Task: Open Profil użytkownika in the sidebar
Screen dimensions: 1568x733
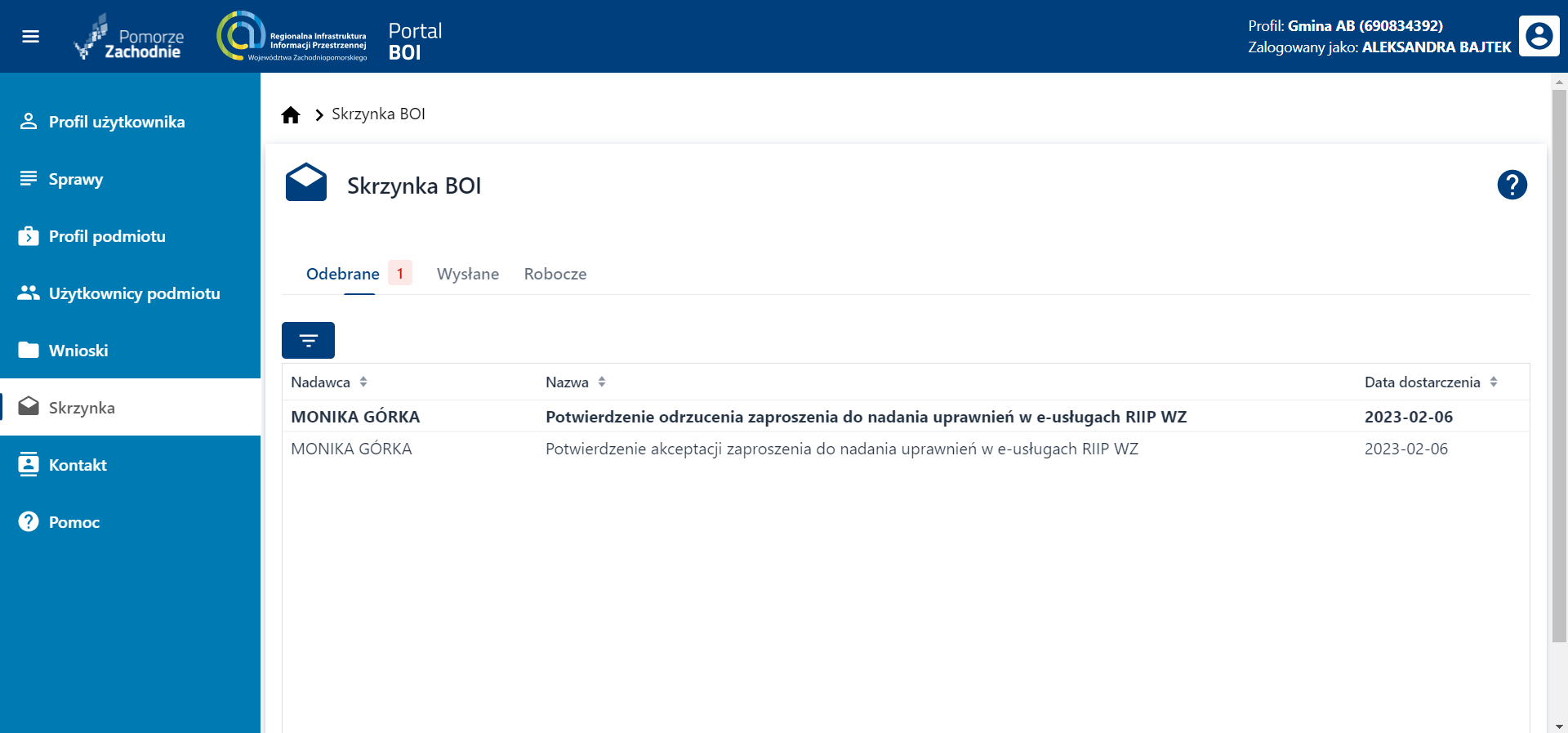Action: click(117, 122)
